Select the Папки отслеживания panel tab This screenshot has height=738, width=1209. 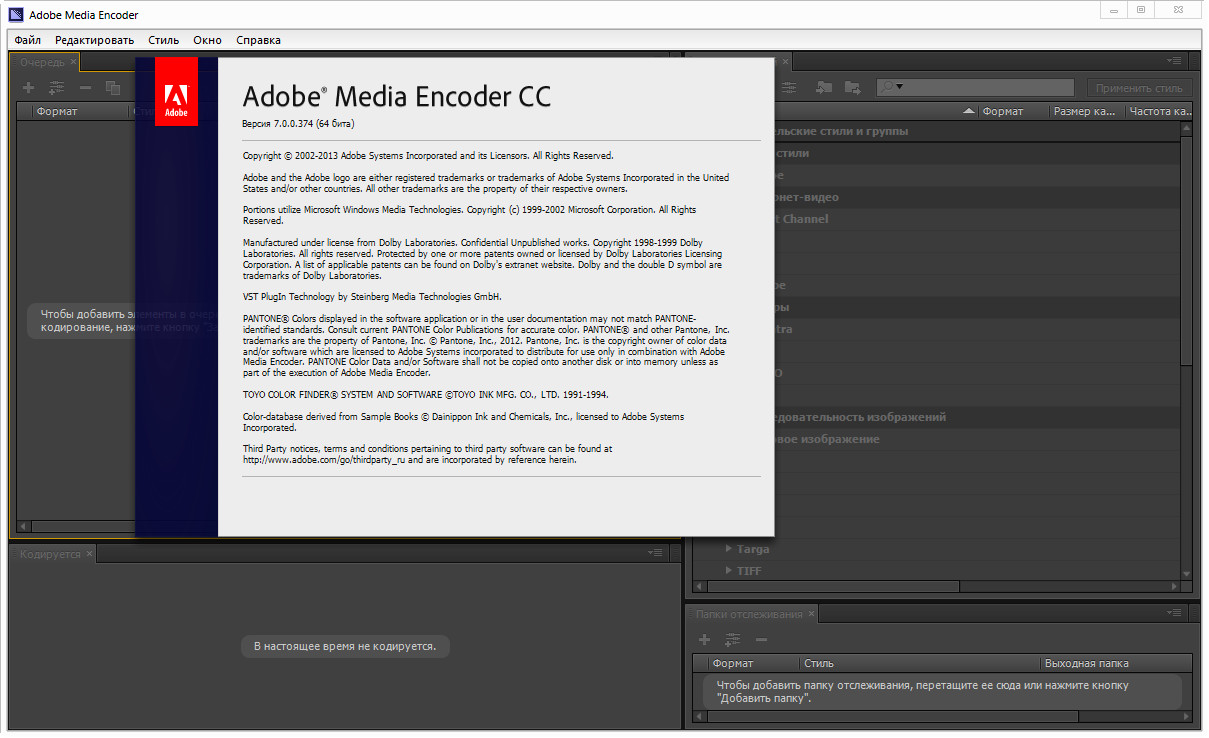pyautogui.click(x=749, y=614)
